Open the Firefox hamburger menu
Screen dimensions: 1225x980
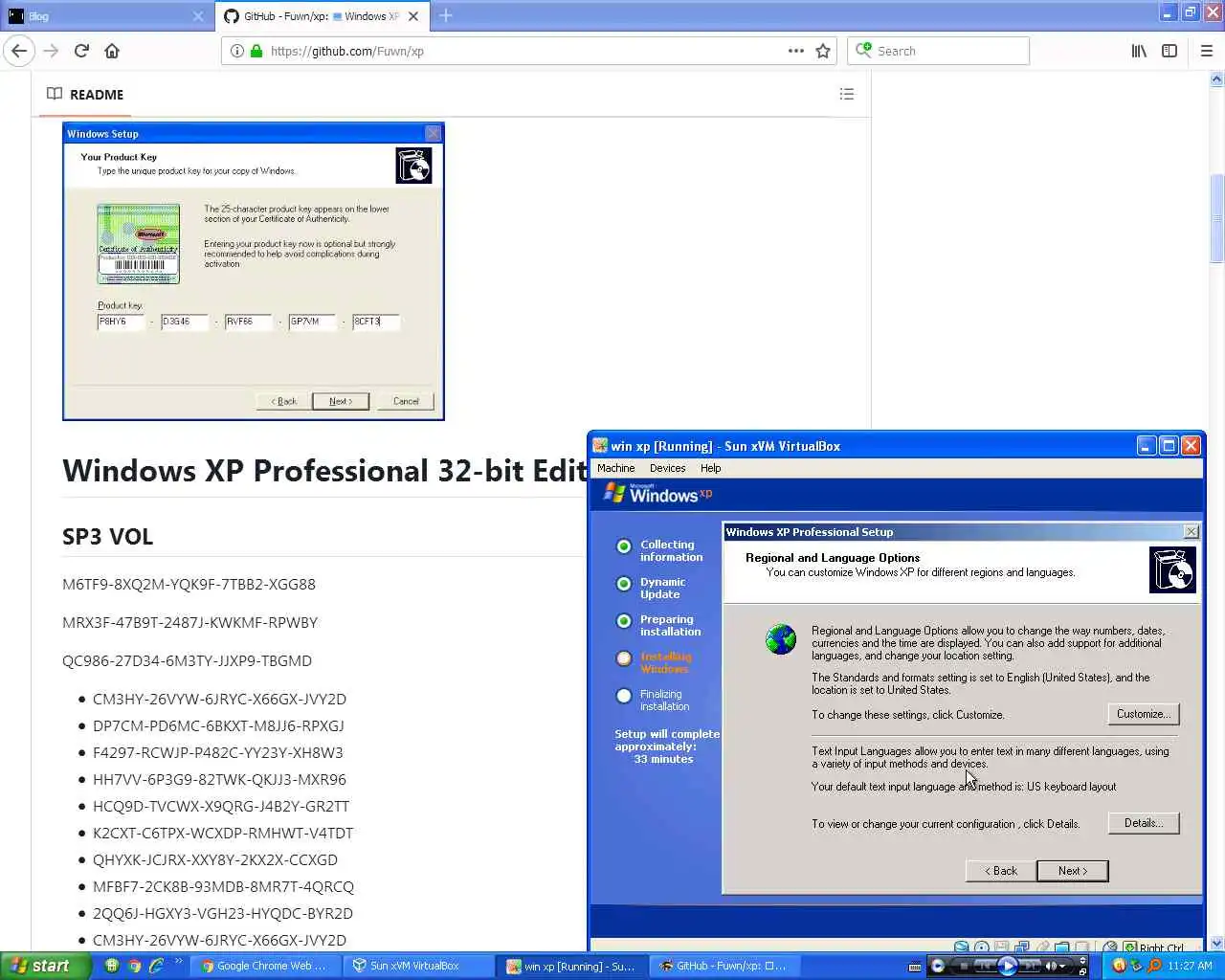point(1207,51)
